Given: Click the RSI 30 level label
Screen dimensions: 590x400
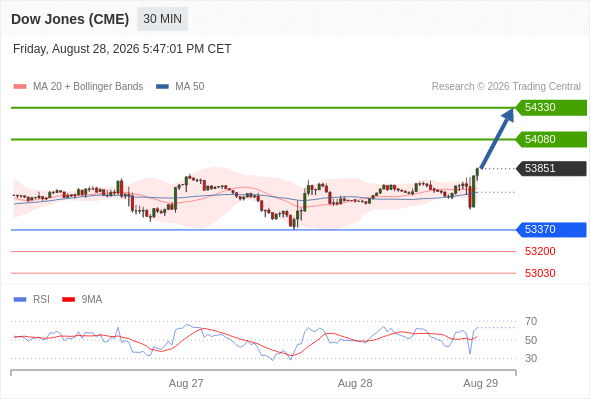Looking at the screenshot, I should coord(531,358).
